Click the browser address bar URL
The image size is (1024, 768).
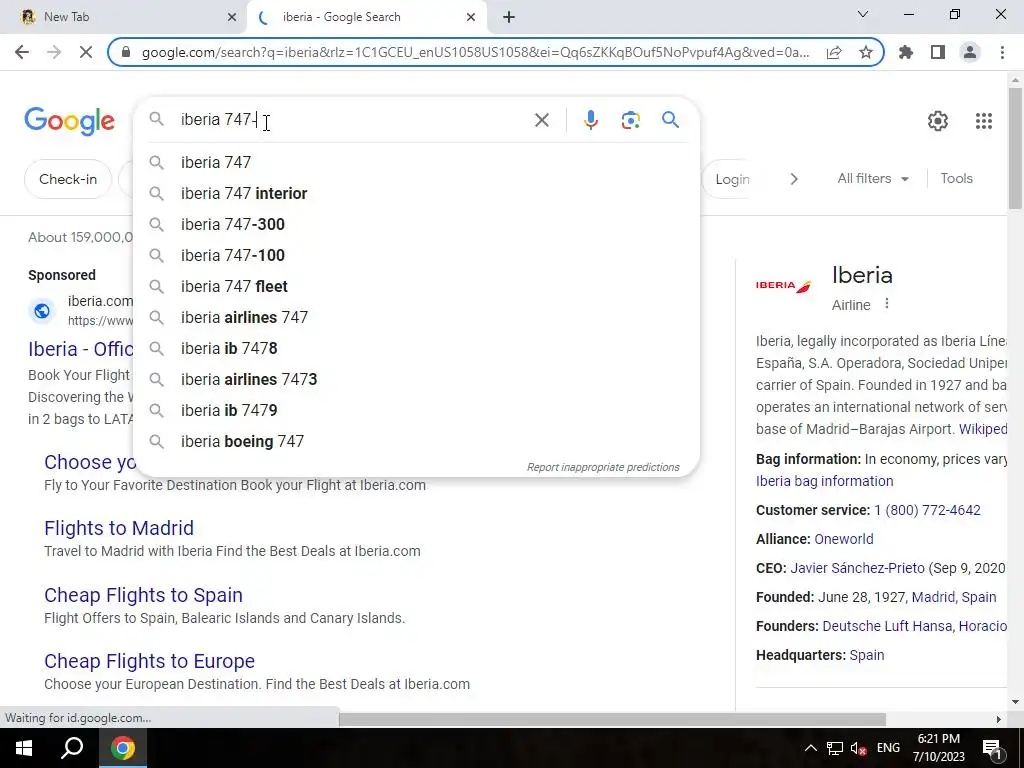click(475, 52)
